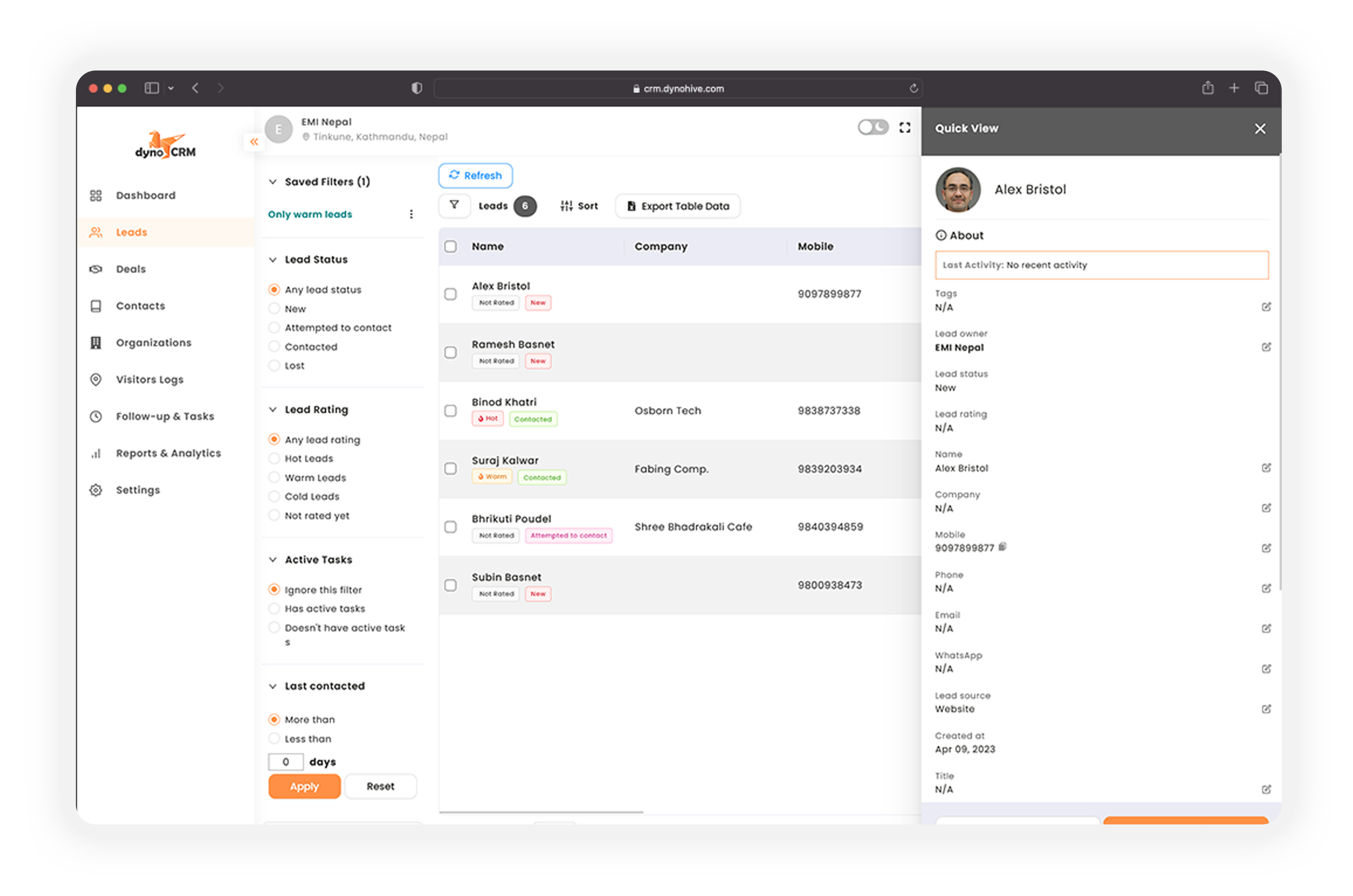Enter value in days input field
The image size is (1353, 896).
click(x=285, y=761)
